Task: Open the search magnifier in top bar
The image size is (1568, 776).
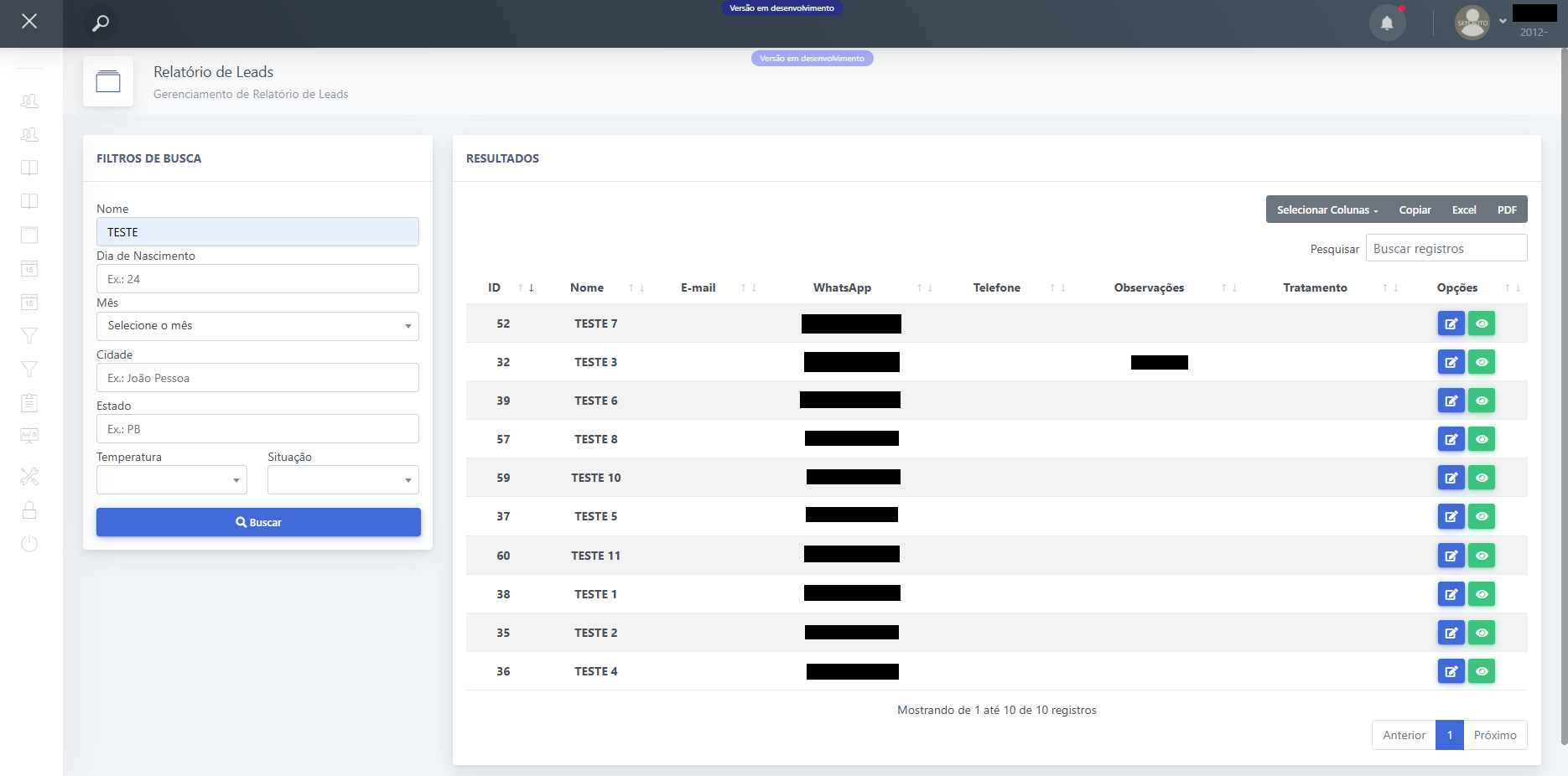Action: pyautogui.click(x=101, y=23)
